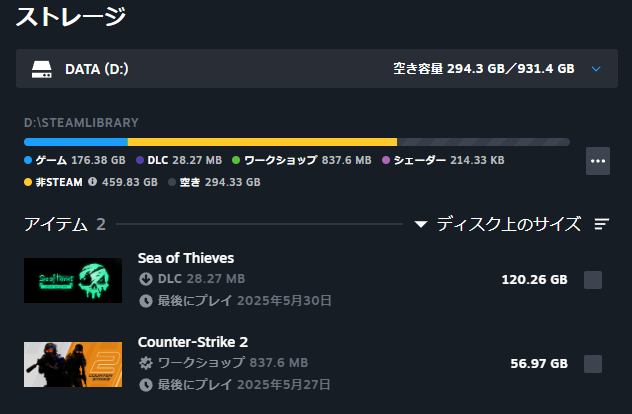This screenshot has width=632, height=414.
Task: Click the info icon next to 非STEAM
Action: pos(92,182)
